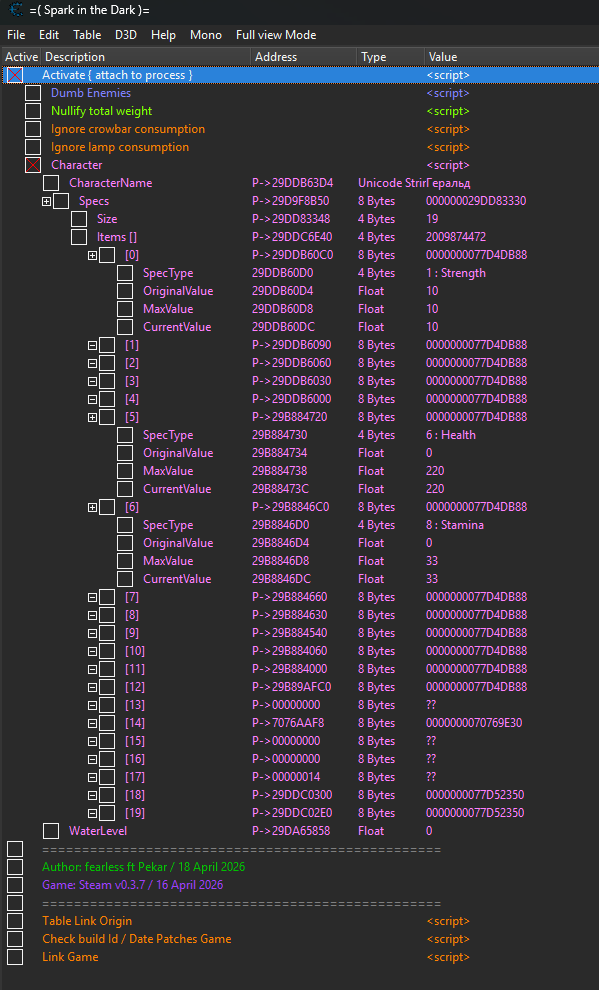Enable Nullify total weight checkbox

click(x=33, y=111)
